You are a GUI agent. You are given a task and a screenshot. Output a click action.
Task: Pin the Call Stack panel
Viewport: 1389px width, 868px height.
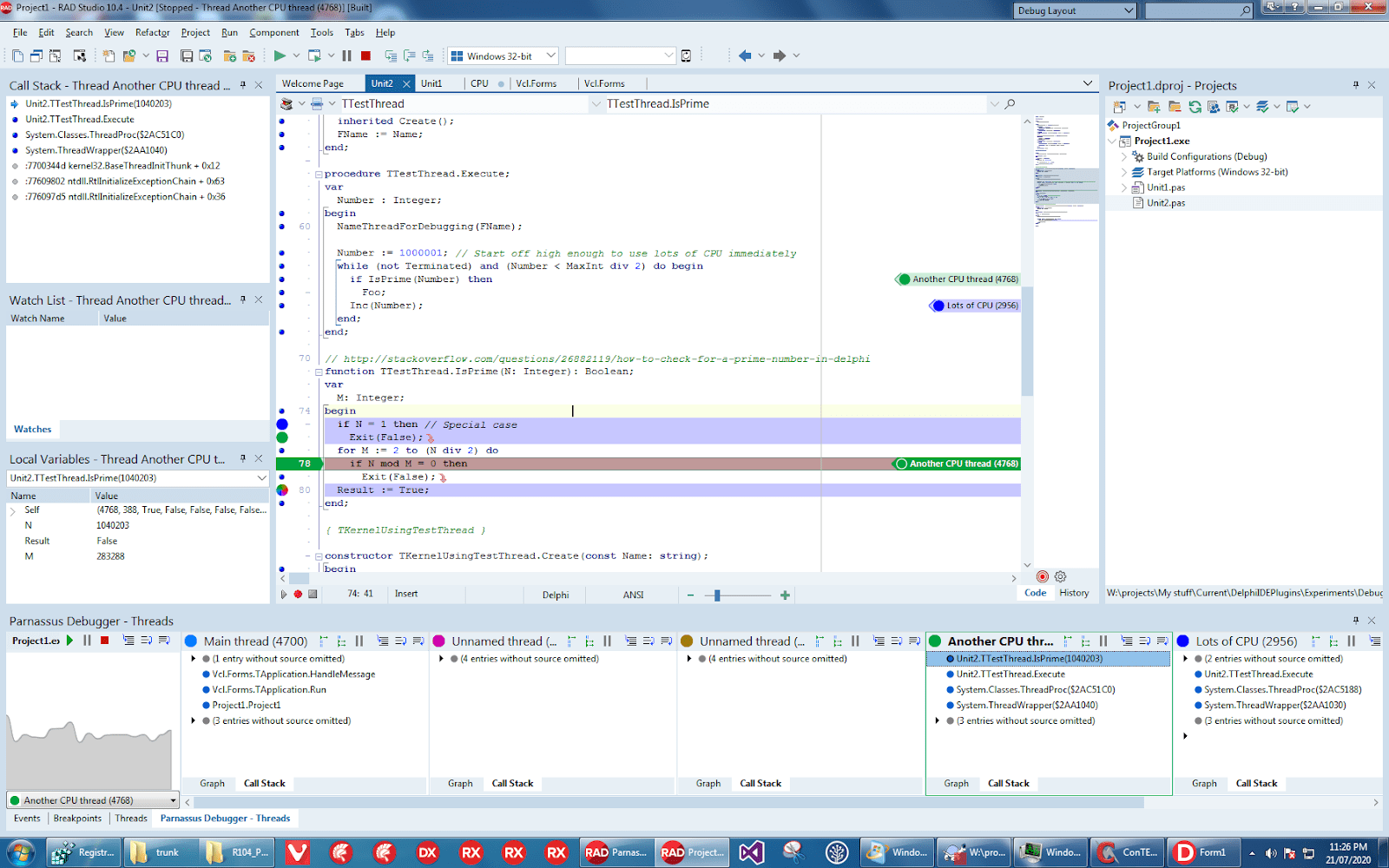243,85
